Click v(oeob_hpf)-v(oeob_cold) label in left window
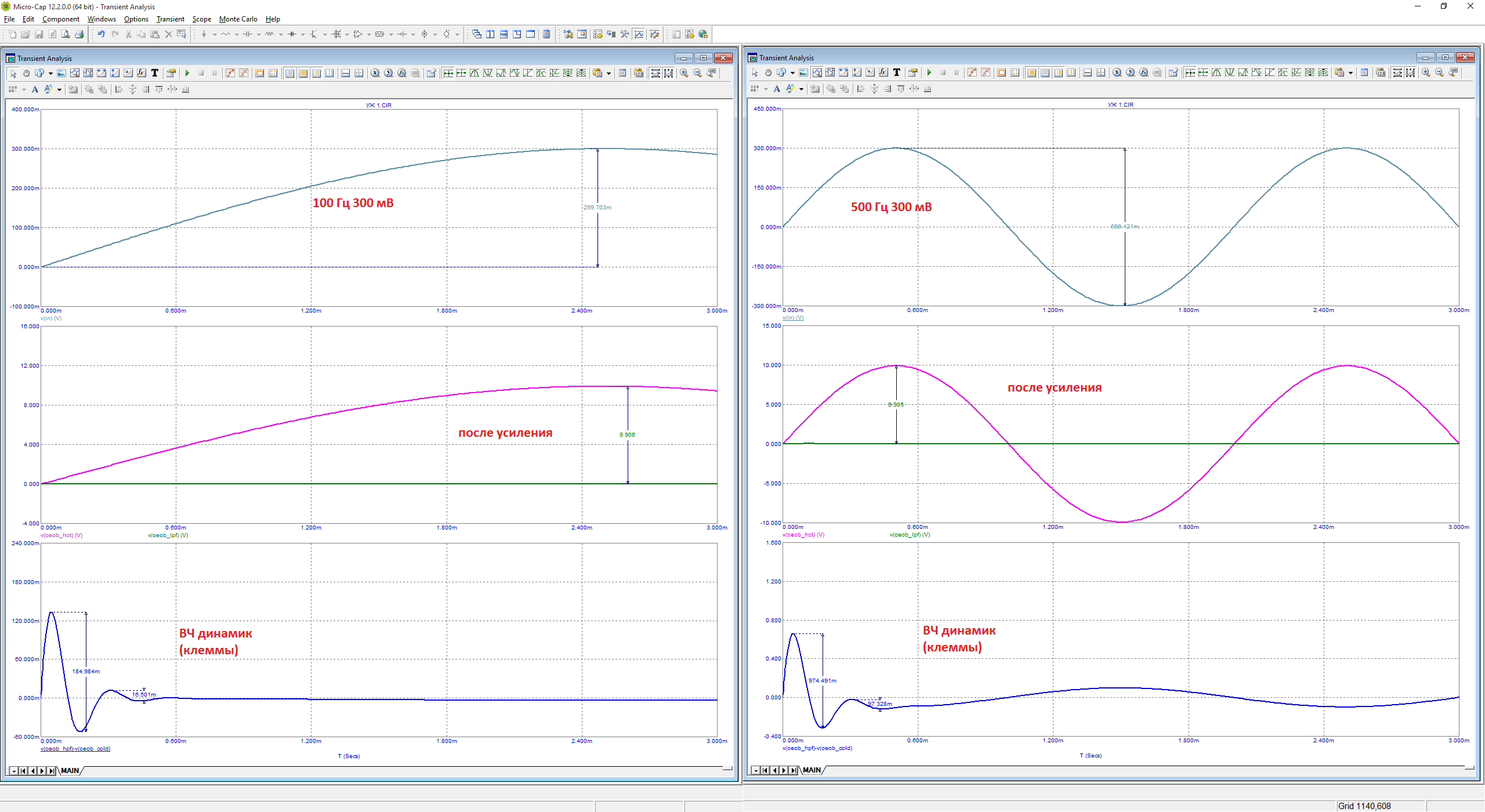The height and width of the screenshot is (812, 1485). pyautogui.click(x=75, y=749)
